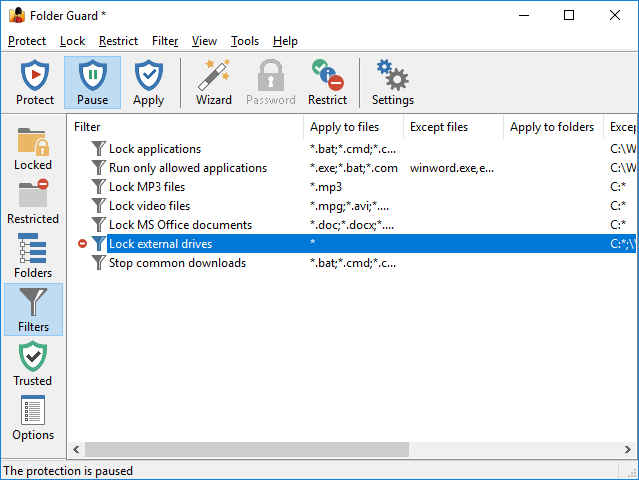The image size is (639, 480).
Task: Click blue funnel icon of Lock external drives
Action: [99, 243]
